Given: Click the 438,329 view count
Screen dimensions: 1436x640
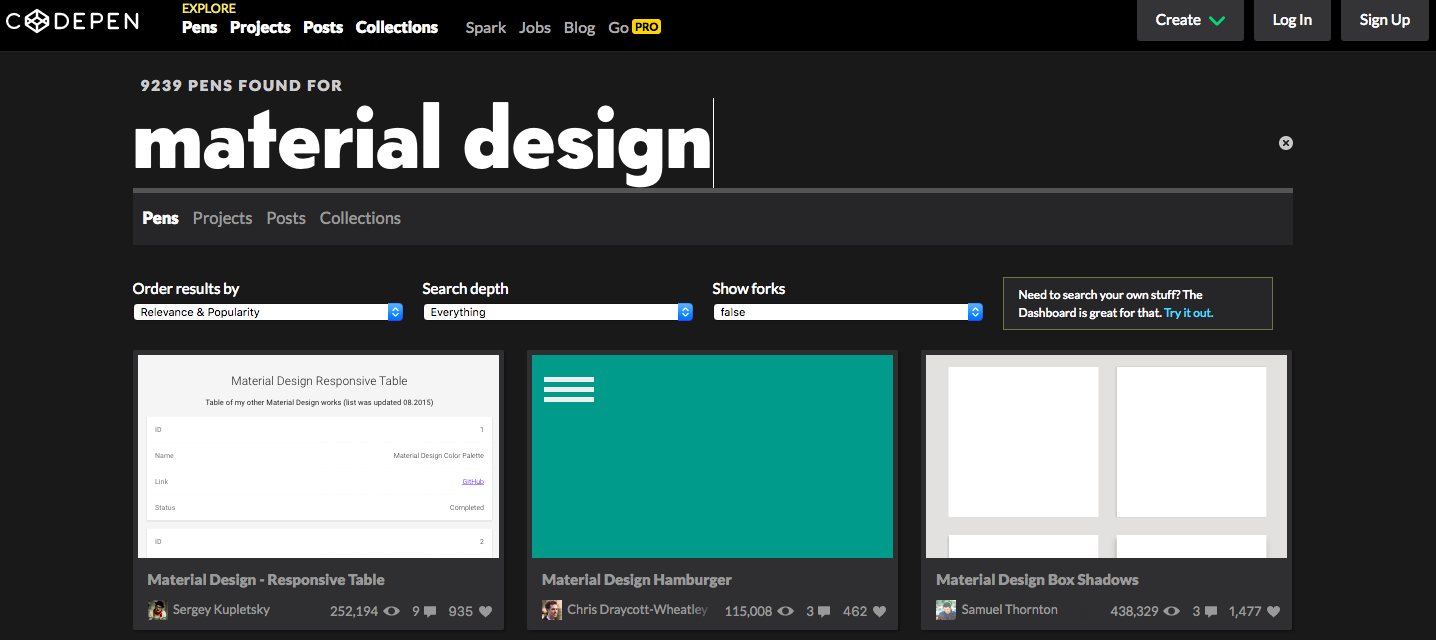Looking at the screenshot, I should tap(1134, 611).
